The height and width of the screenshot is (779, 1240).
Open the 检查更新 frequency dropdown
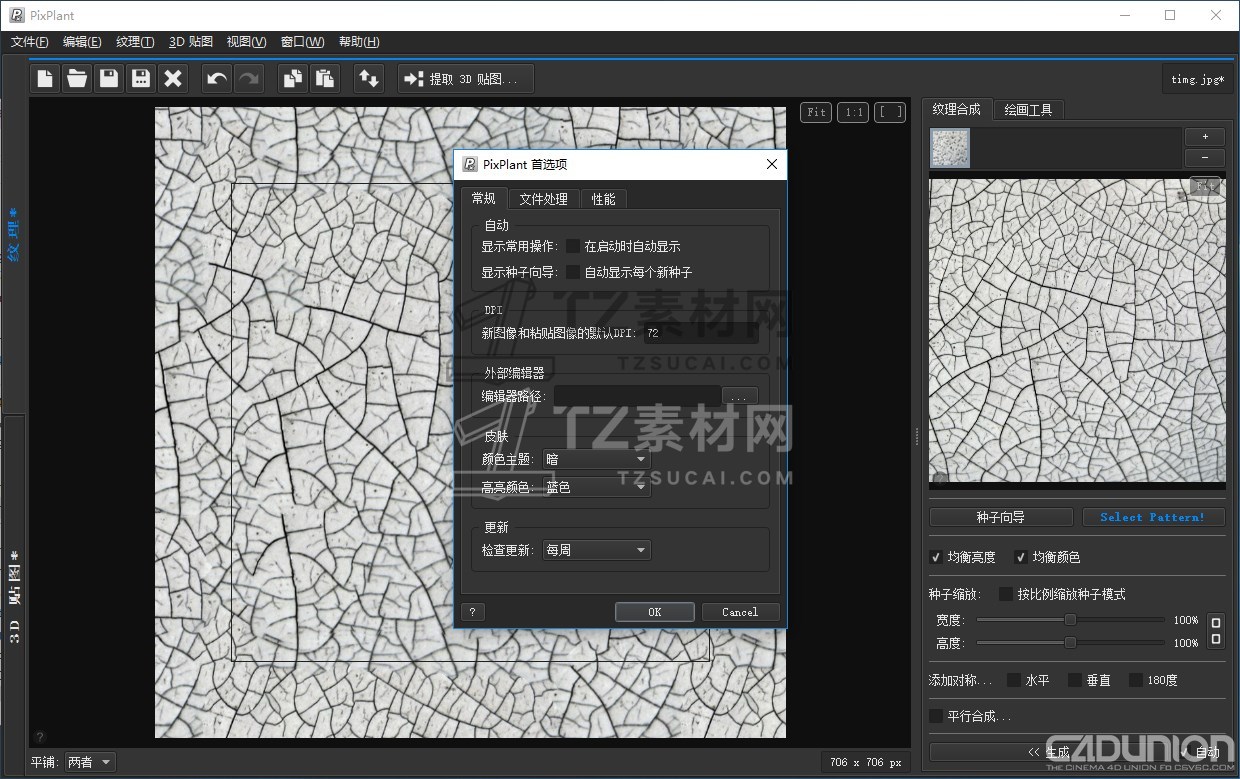(596, 550)
